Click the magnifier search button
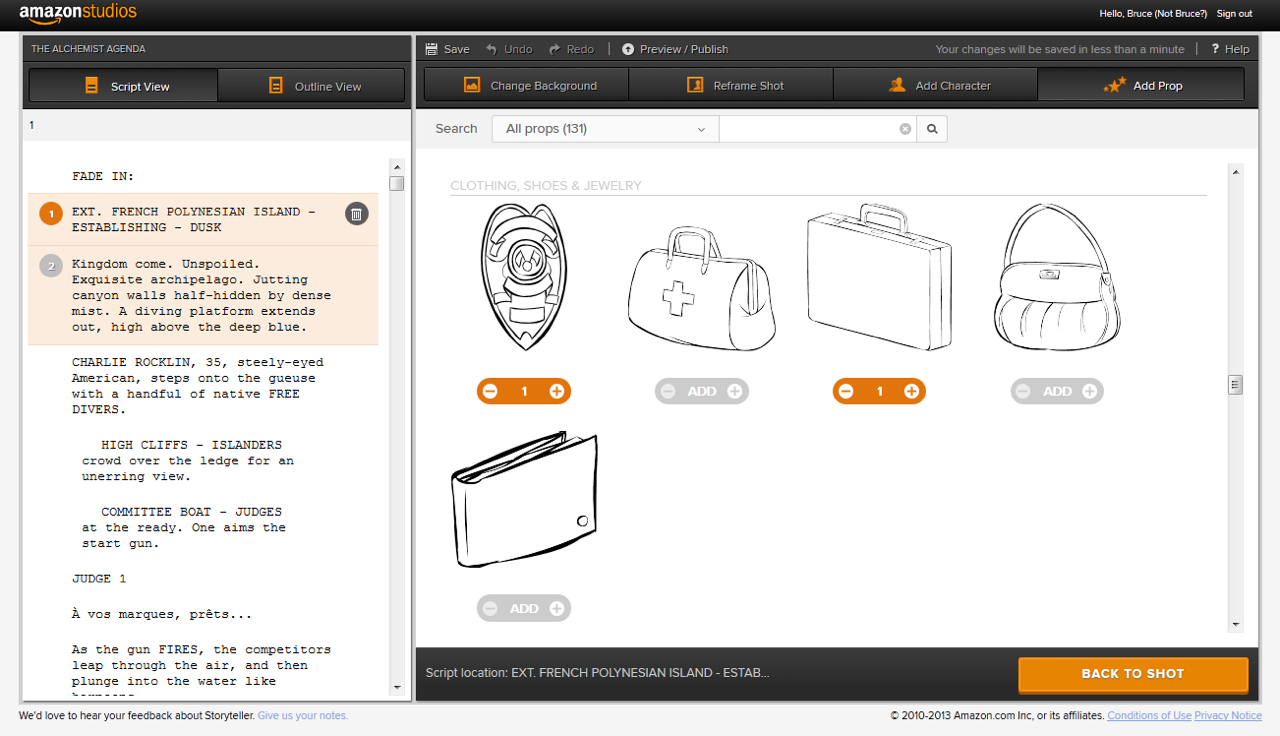Image resolution: width=1280 pixels, height=736 pixels. [x=932, y=129]
